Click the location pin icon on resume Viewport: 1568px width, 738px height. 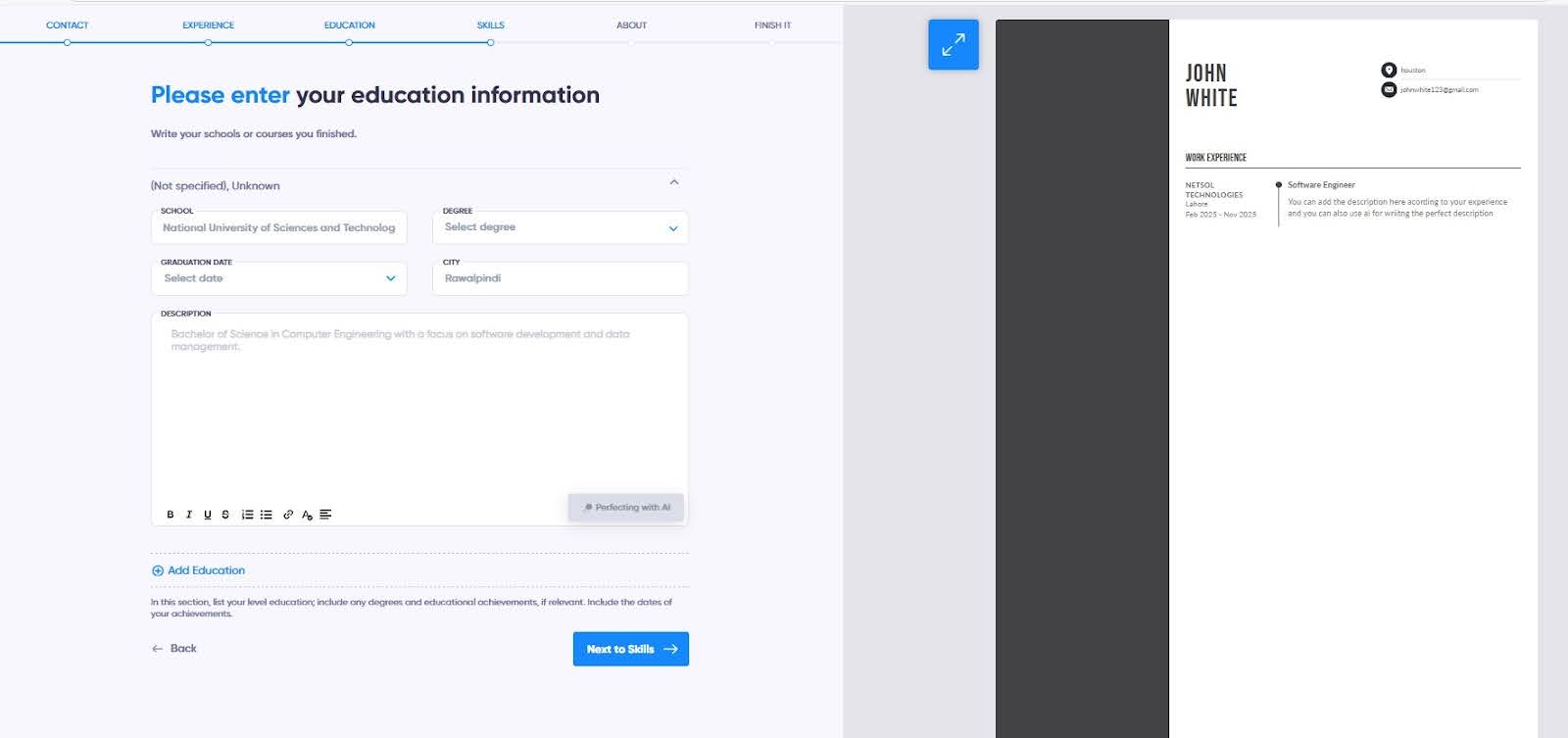tap(1389, 70)
